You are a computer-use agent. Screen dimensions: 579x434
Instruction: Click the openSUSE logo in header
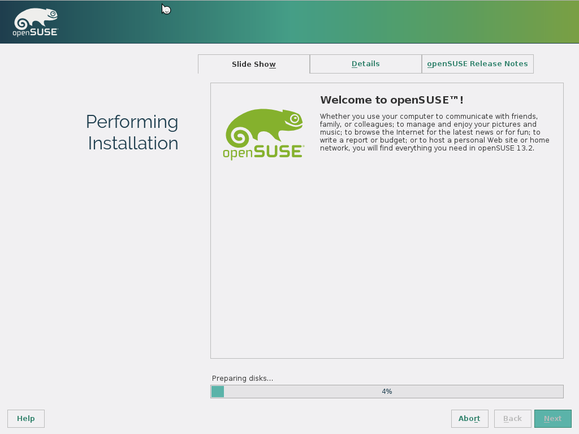[x=35, y=22]
